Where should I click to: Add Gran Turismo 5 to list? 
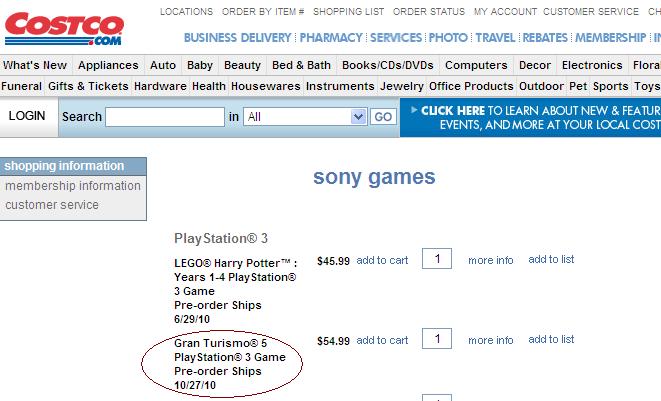click(x=551, y=339)
